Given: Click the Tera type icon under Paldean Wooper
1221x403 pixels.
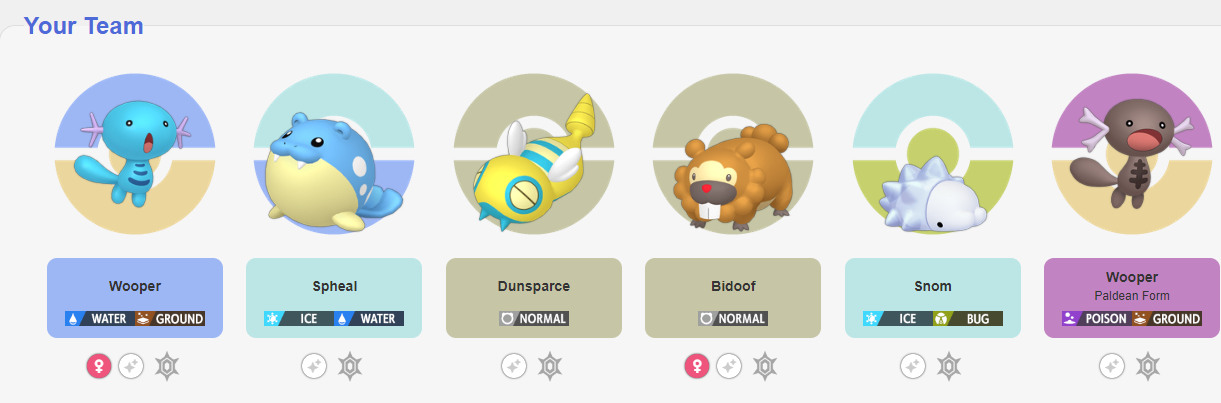Looking at the screenshot, I should pos(1148,367).
